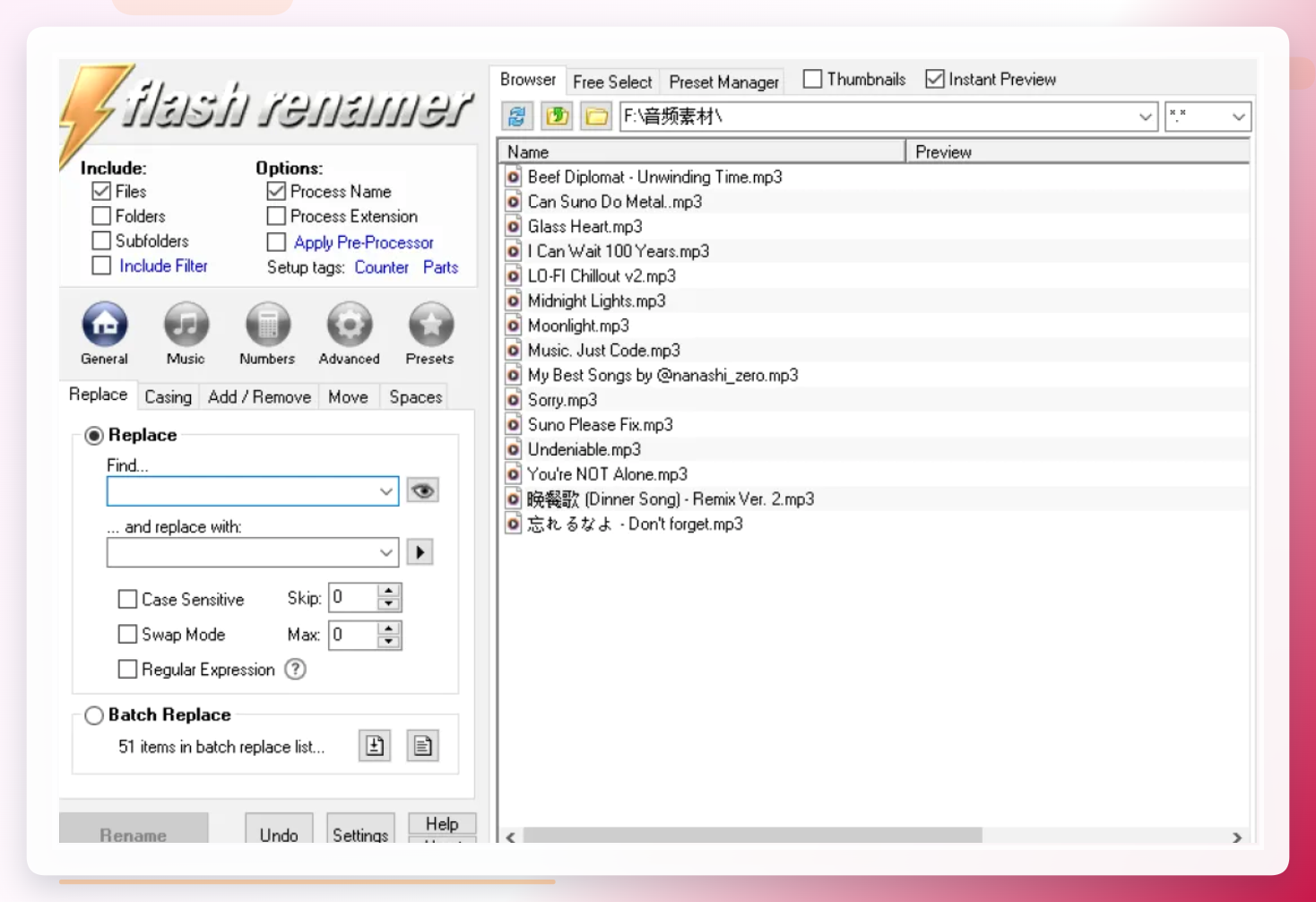
Task: Expand the replace-with dropdown list
Action: point(386,552)
